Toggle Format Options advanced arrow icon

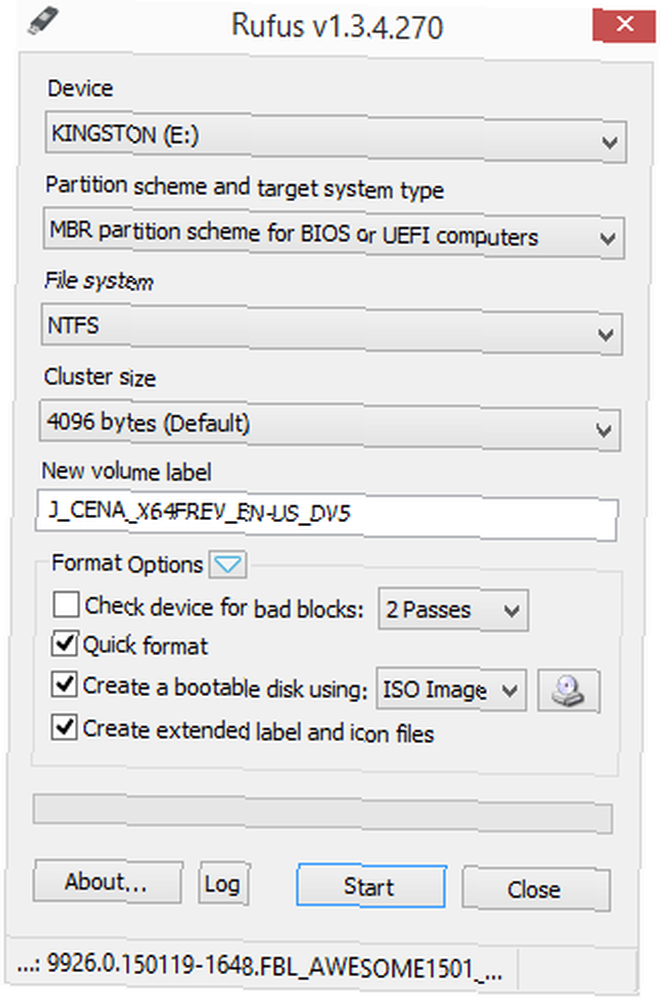click(228, 564)
